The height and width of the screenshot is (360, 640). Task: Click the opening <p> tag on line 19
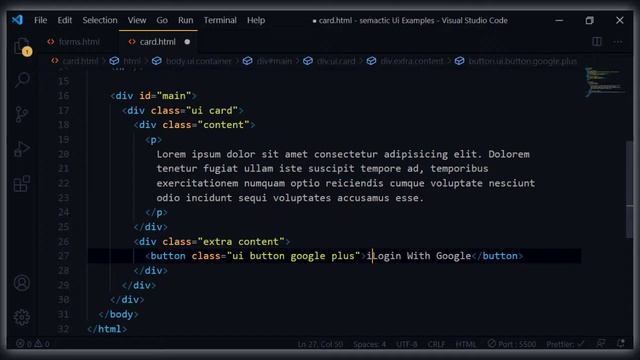153,140
